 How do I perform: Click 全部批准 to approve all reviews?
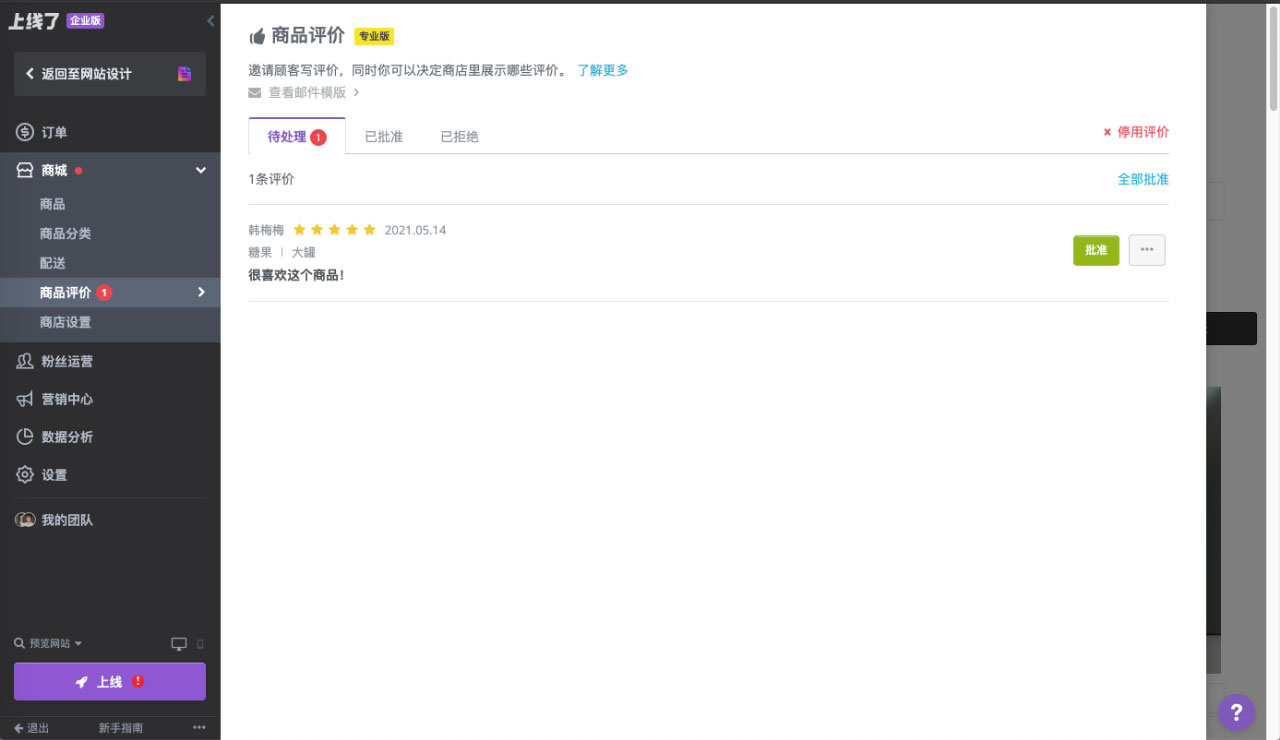(1144, 179)
